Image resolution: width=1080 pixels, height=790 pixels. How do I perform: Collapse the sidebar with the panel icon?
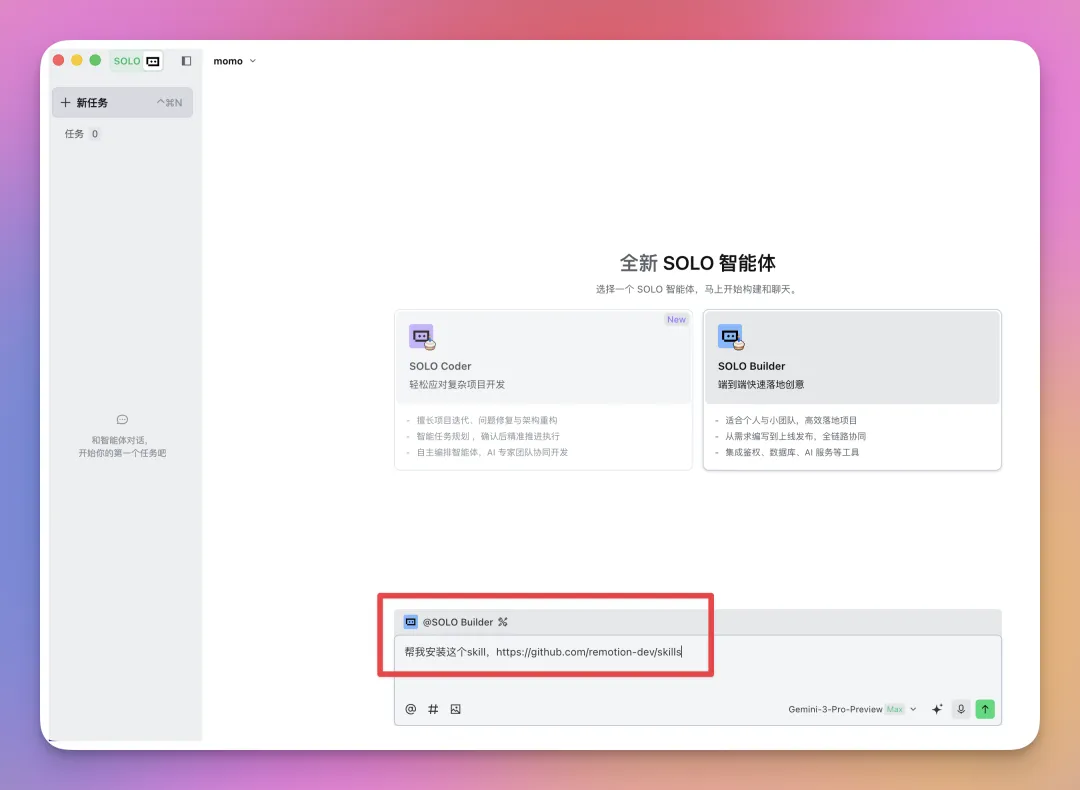pos(186,61)
